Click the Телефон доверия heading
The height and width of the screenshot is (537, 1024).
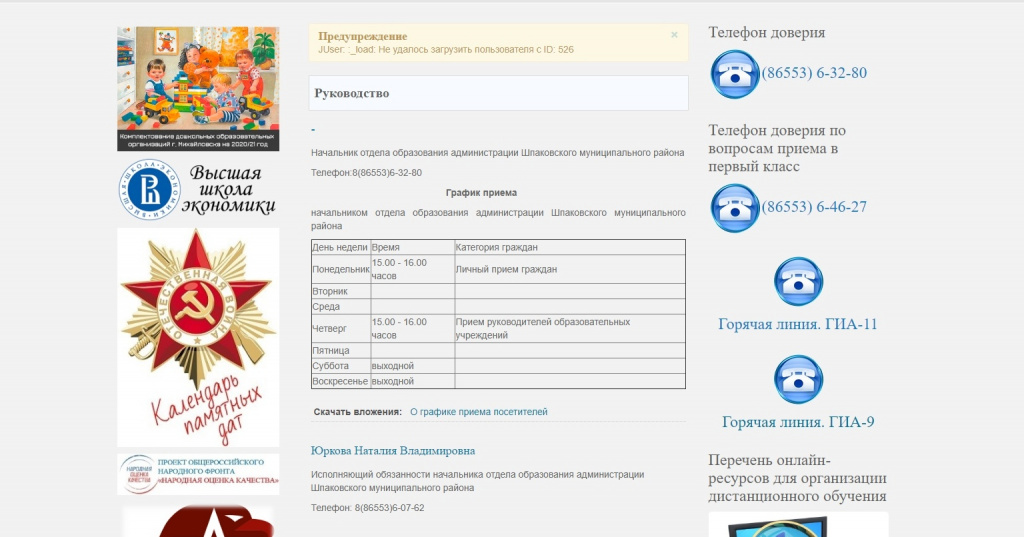pyautogui.click(x=767, y=33)
